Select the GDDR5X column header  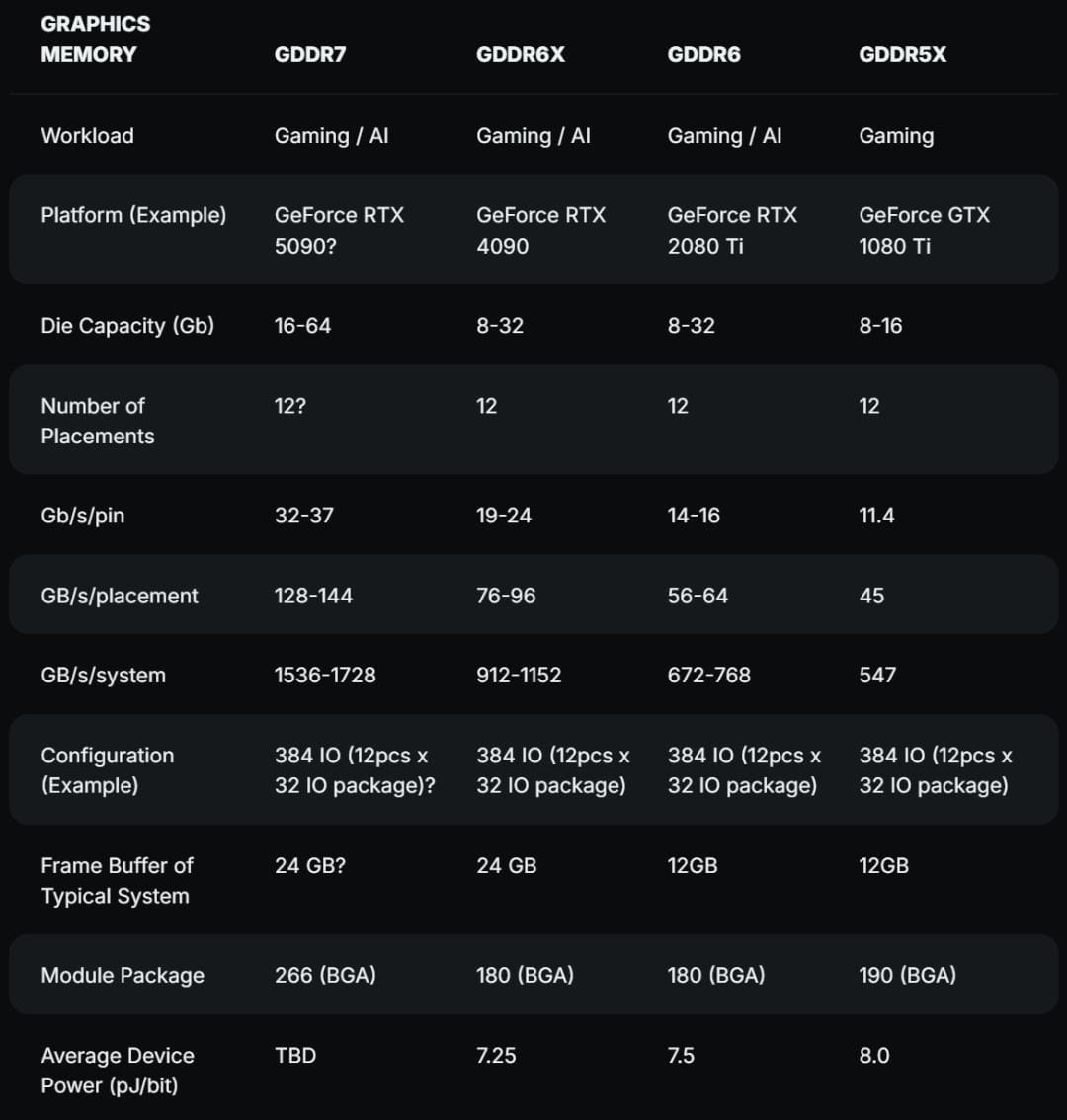pyautogui.click(x=903, y=55)
